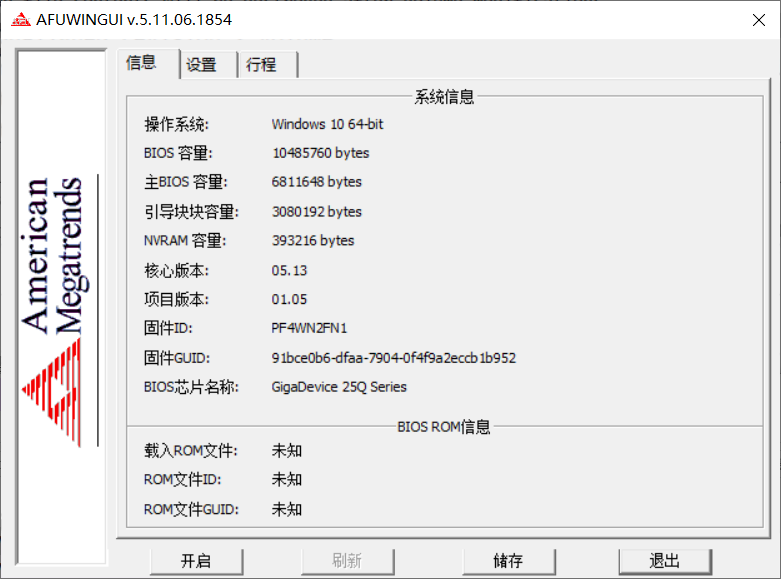The width and height of the screenshot is (781, 579).
Task: Click the American Megatrends logo panel
Action: point(61,307)
